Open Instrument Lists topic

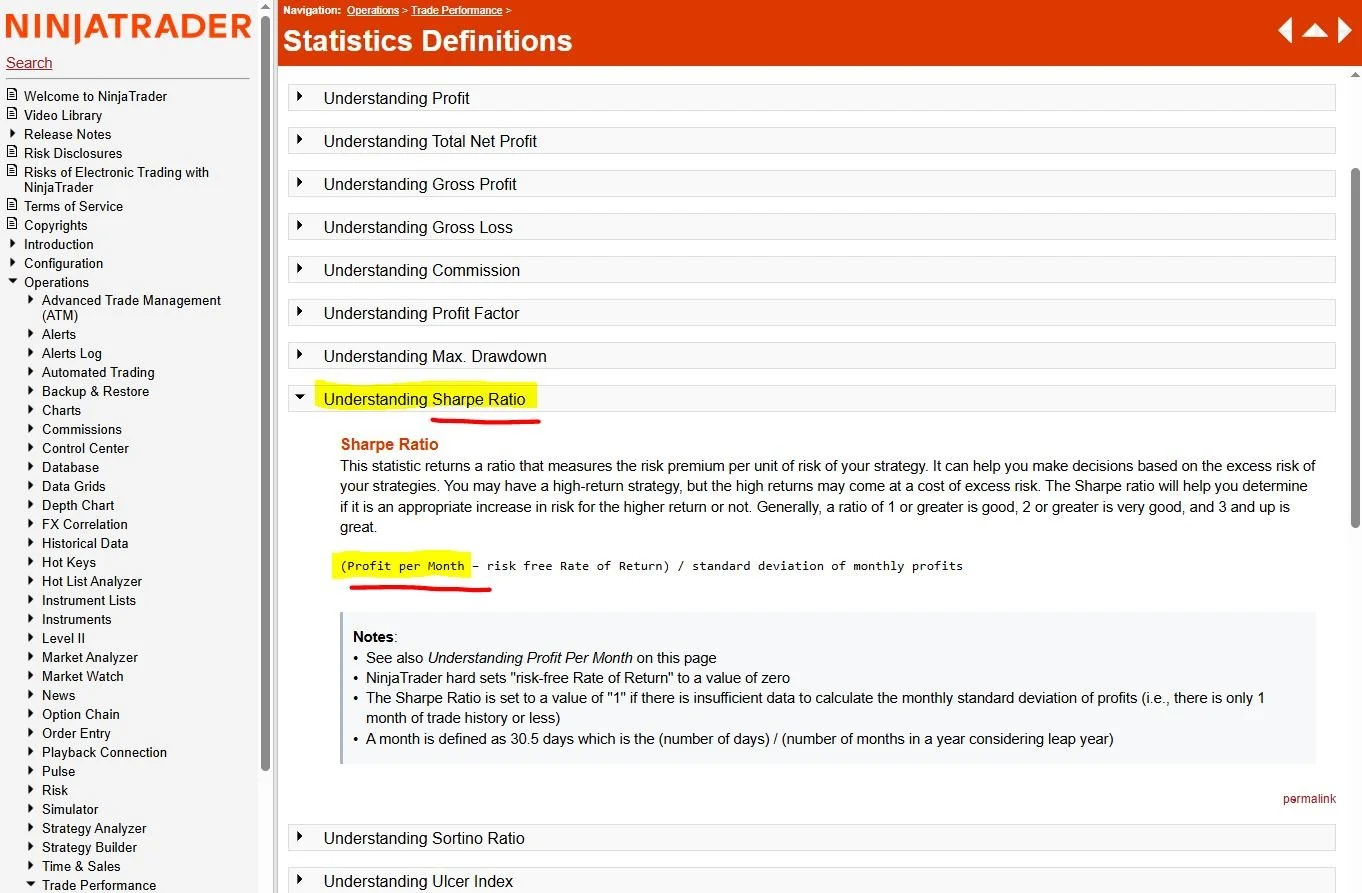coord(89,600)
